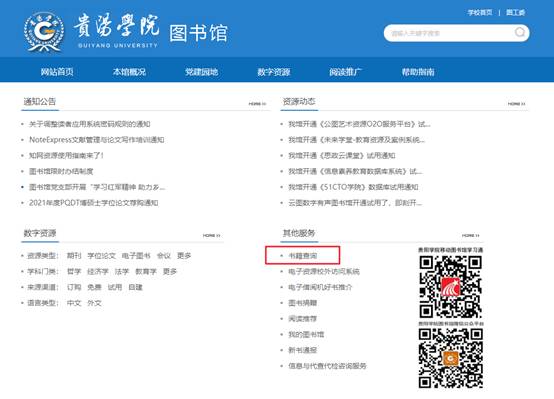Open the 云图数字有声图书馆 trial notice

[x=355, y=203]
